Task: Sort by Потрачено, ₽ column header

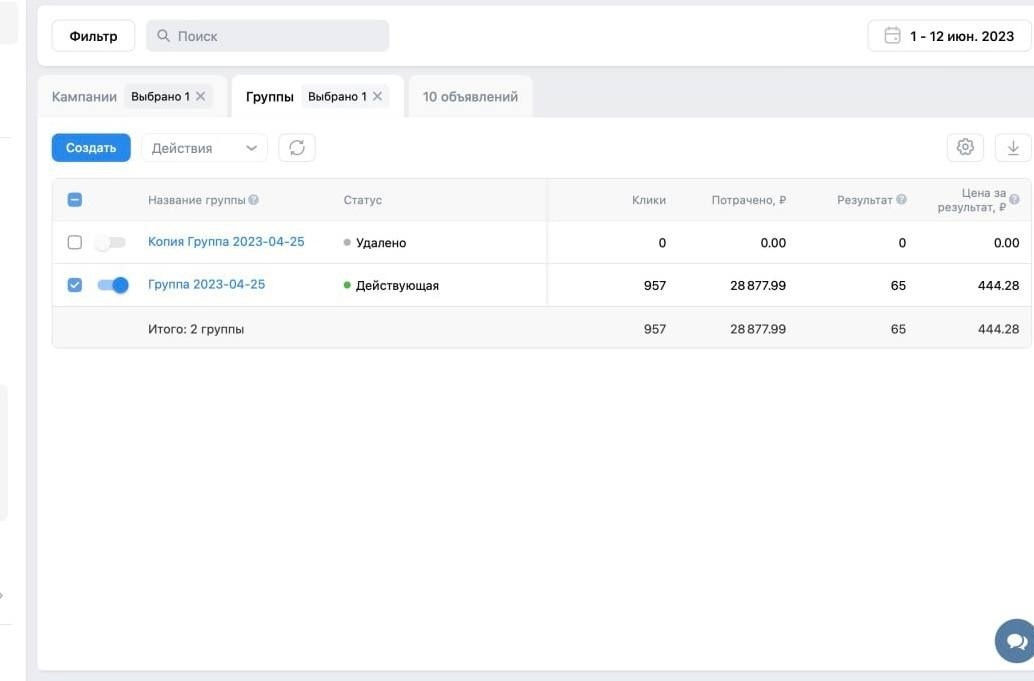Action: [748, 200]
